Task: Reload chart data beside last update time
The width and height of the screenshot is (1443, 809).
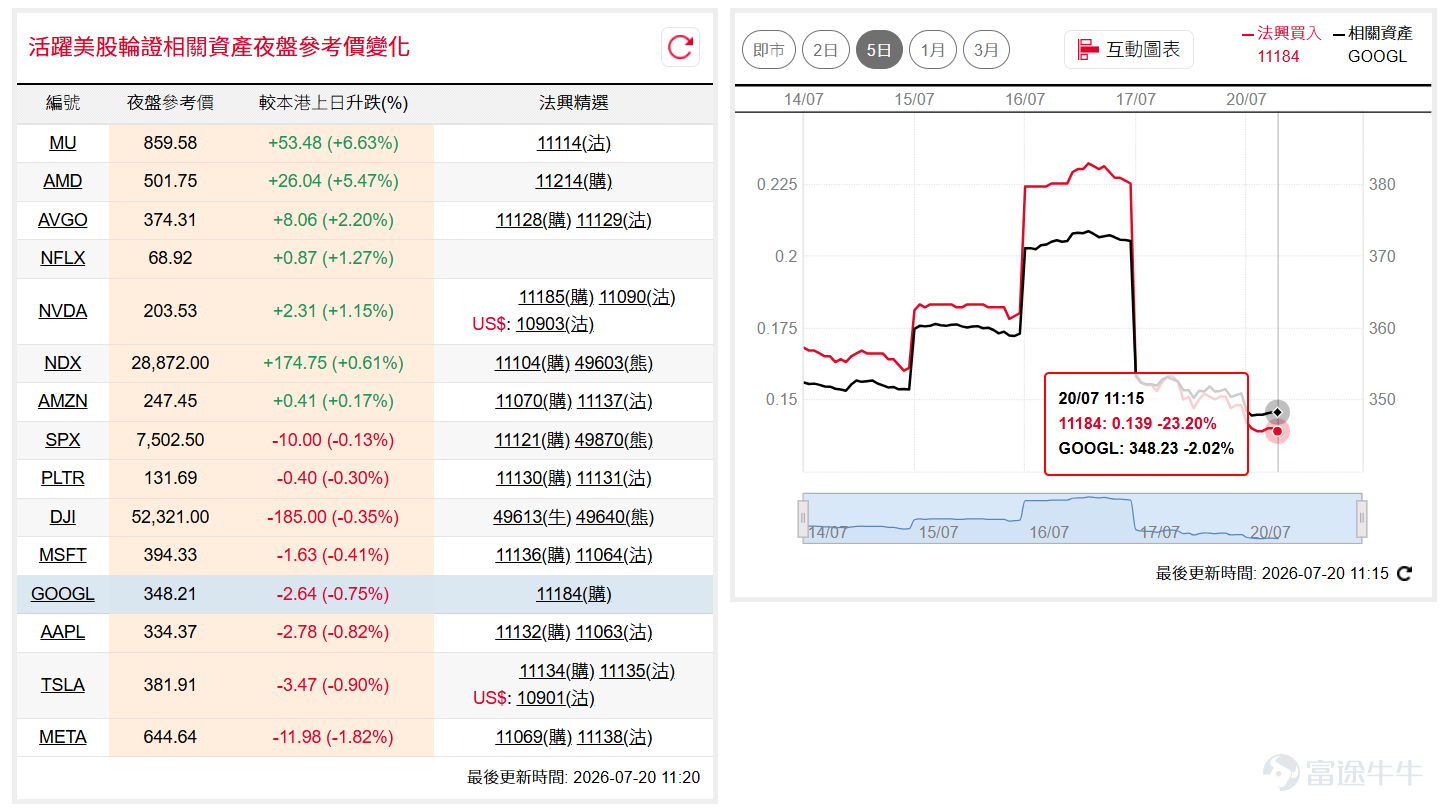Action: [x=1404, y=573]
